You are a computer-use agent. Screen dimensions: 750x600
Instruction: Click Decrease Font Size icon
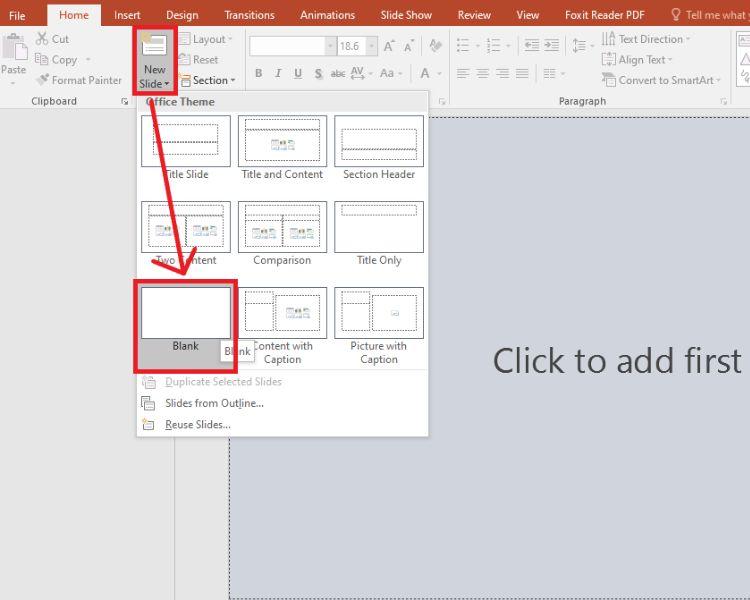[x=408, y=46]
